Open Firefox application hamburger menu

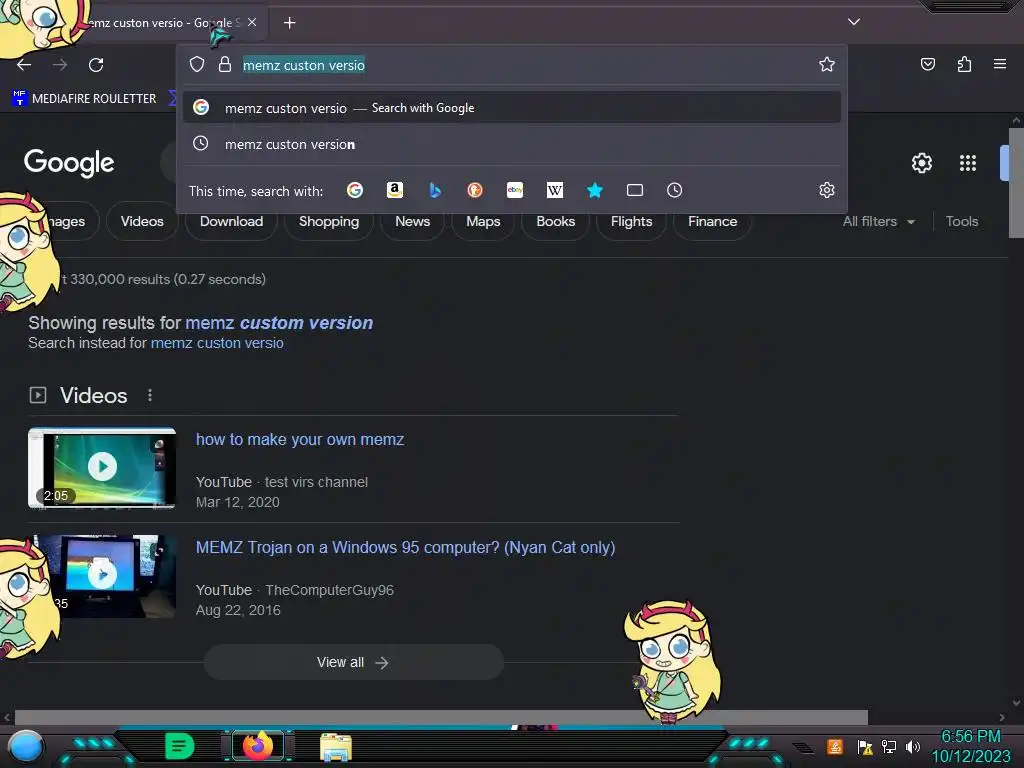999,64
